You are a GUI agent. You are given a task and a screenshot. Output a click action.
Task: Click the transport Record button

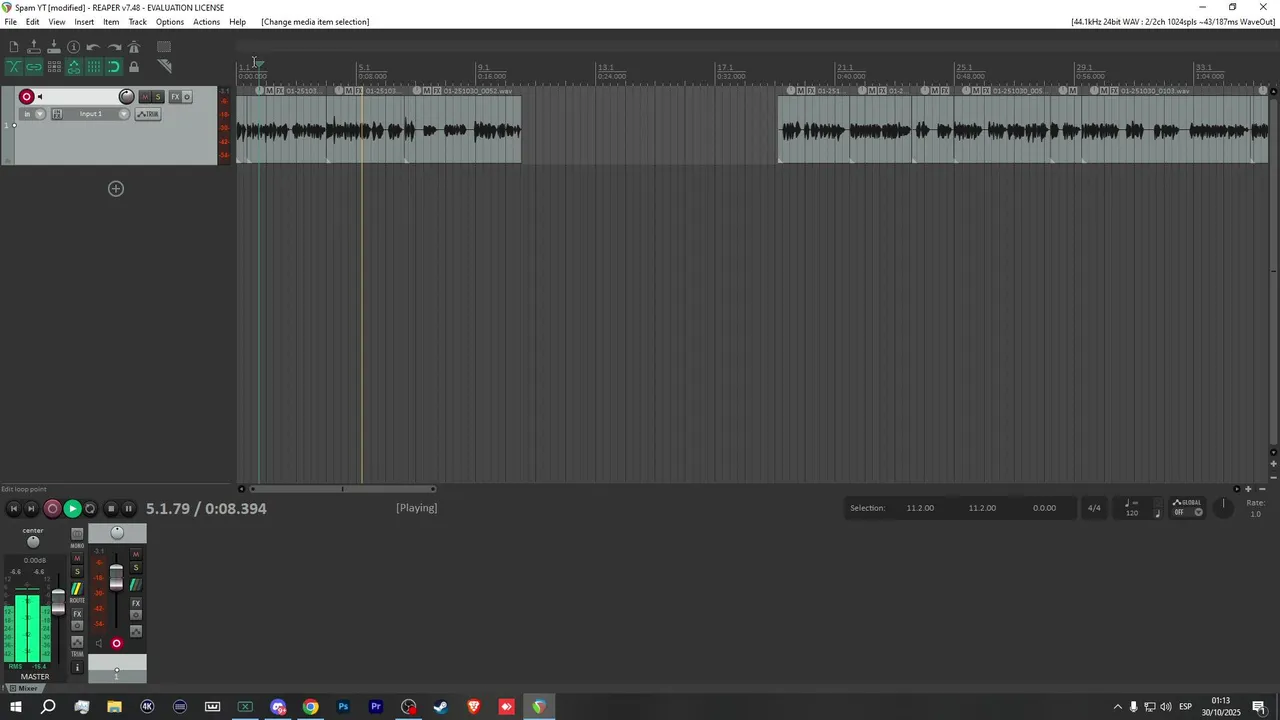coord(53,509)
